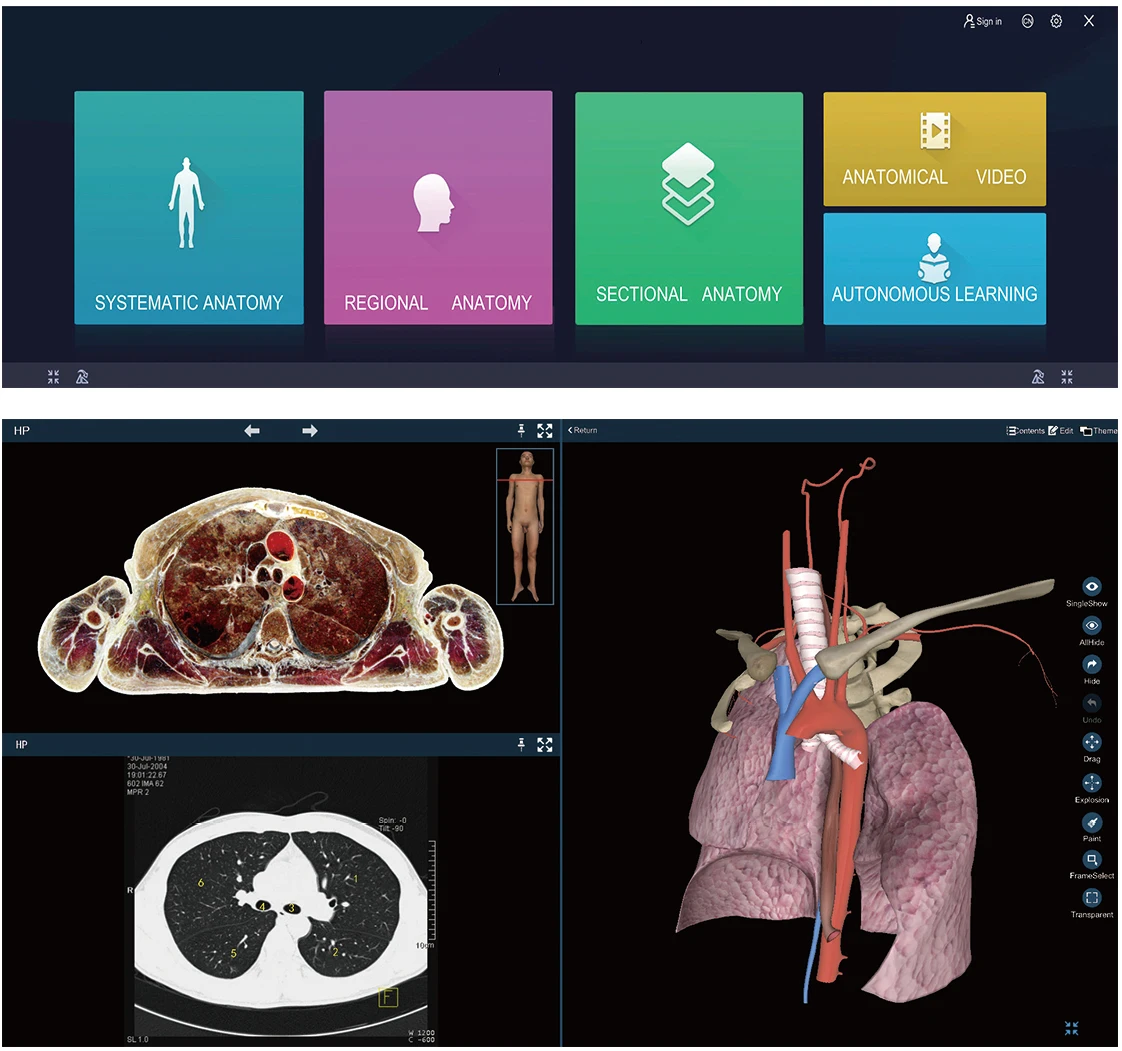Viewport: 1122px width, 1051px height.
Task: Click the body position locator thumbnail
Action: 525,526
